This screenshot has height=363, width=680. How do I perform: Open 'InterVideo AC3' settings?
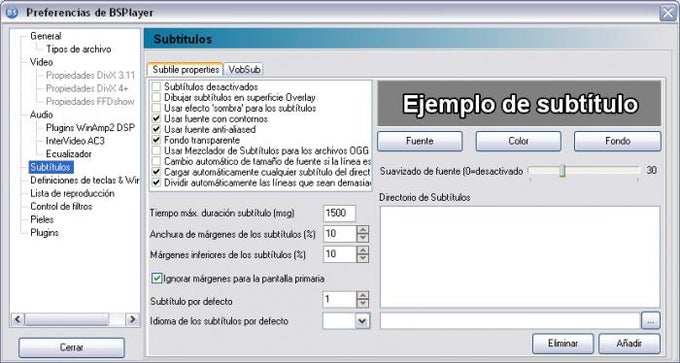pos(75,141)
